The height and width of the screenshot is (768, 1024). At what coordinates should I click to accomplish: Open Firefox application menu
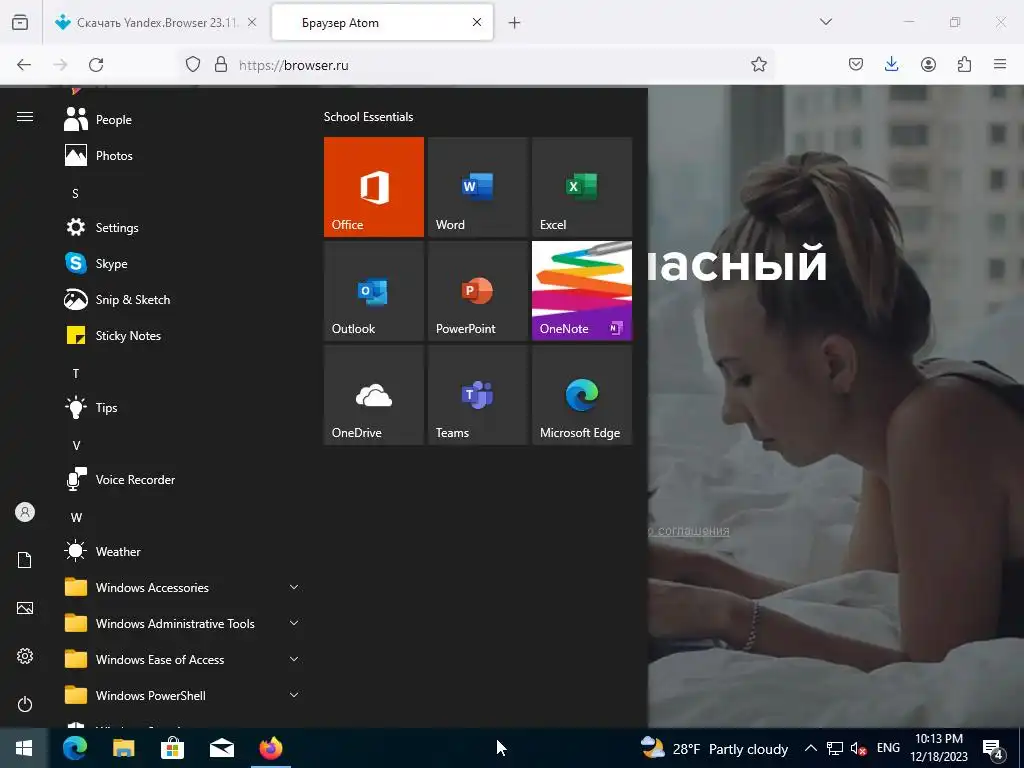(1000, 64)
